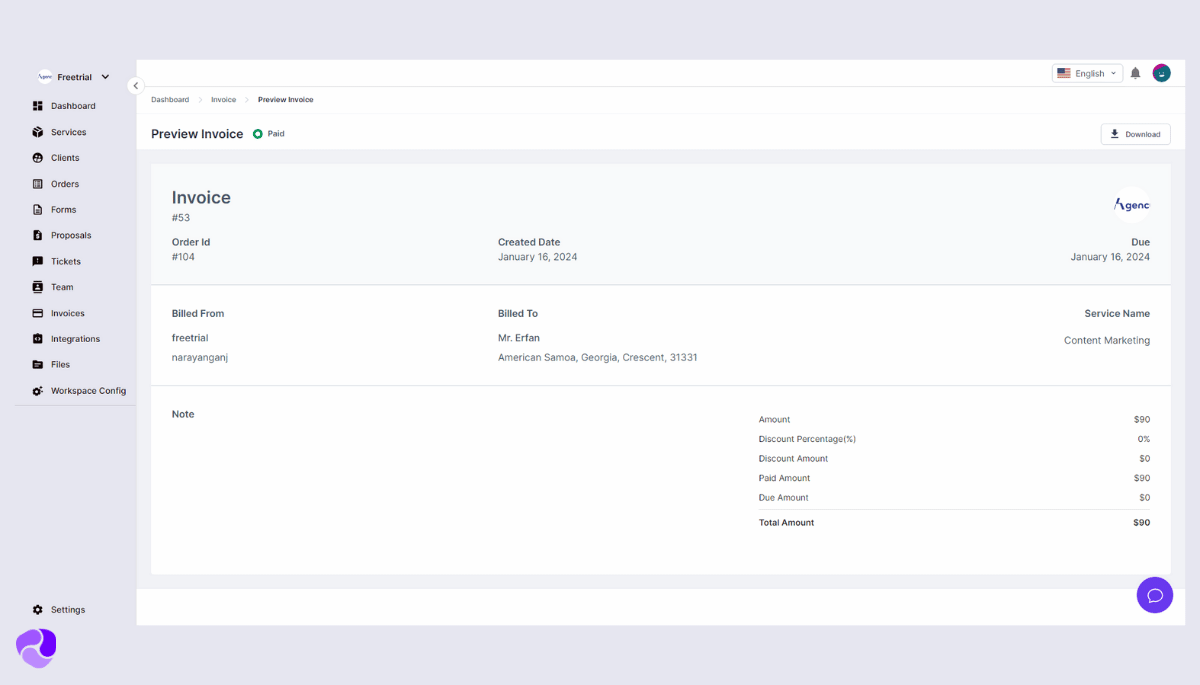Go back to Dashboard from the breadcrumb link

[x=170, y=99]
